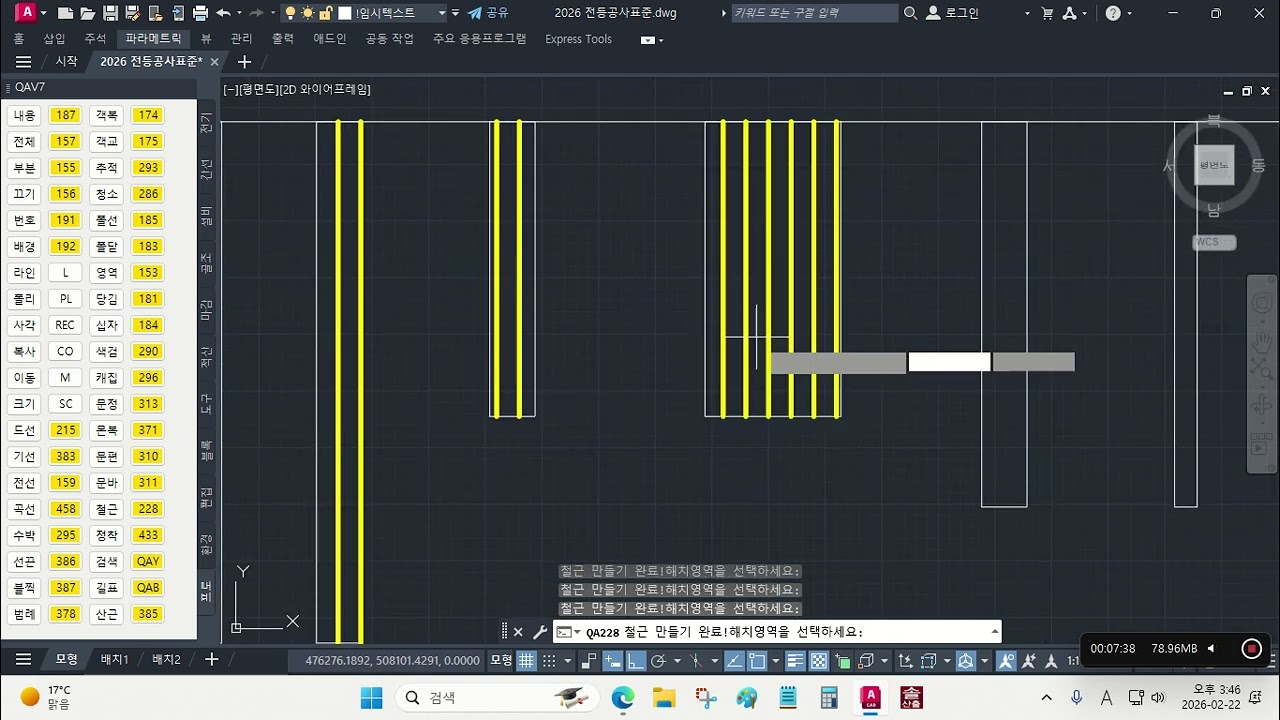Click the white layer color swatch
1280x720 pixels.
click(344, 14)
